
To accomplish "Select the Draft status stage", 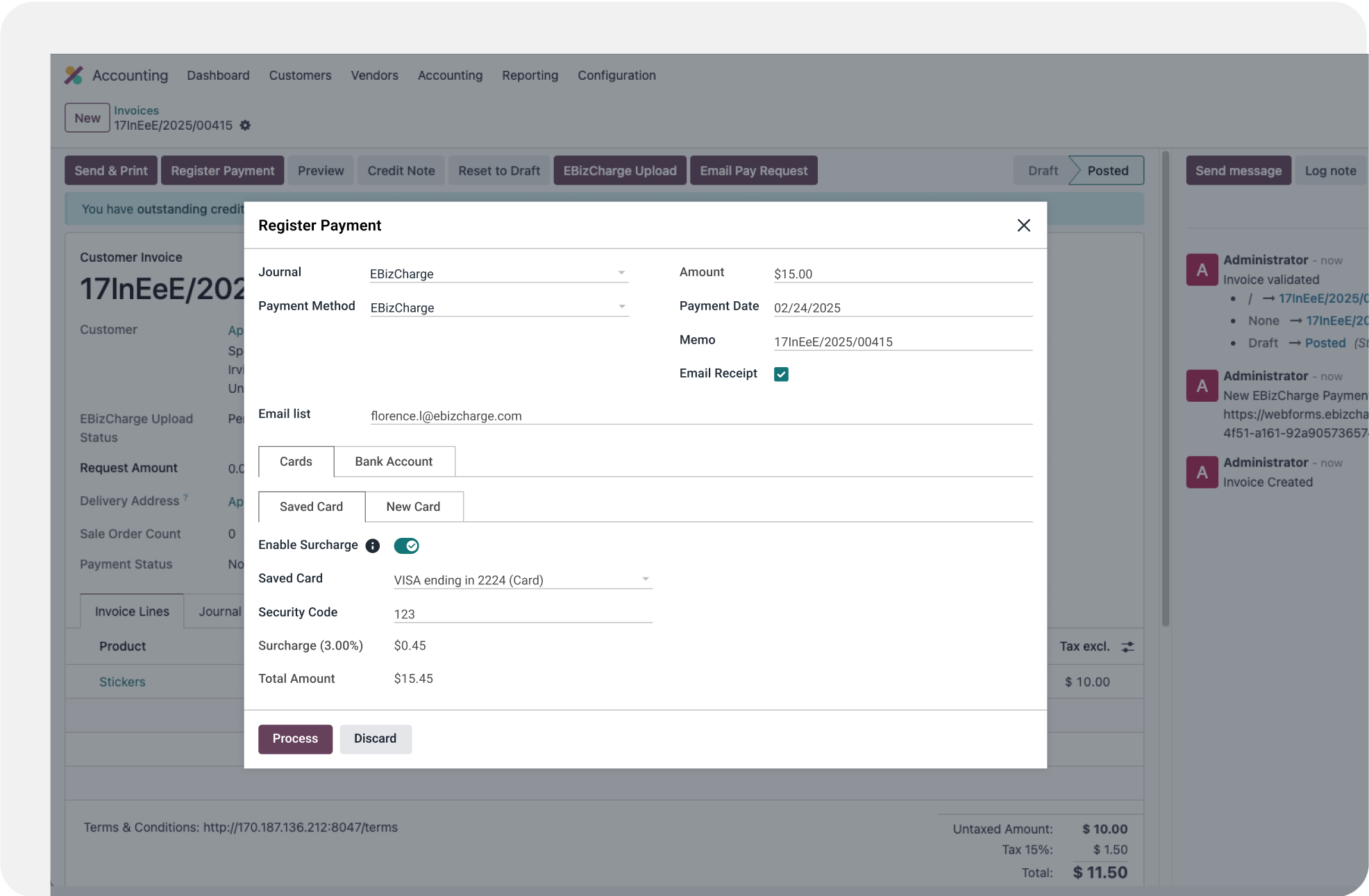I will 1043,171.
